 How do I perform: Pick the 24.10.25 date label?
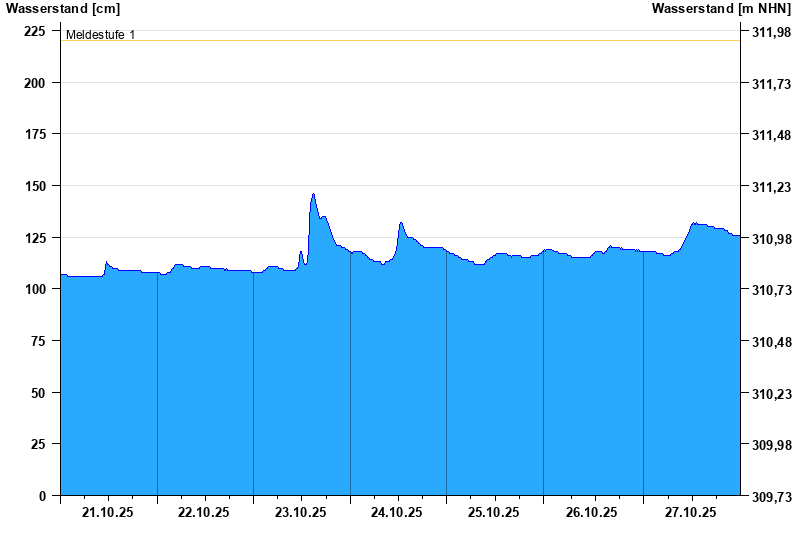point(398,512)
